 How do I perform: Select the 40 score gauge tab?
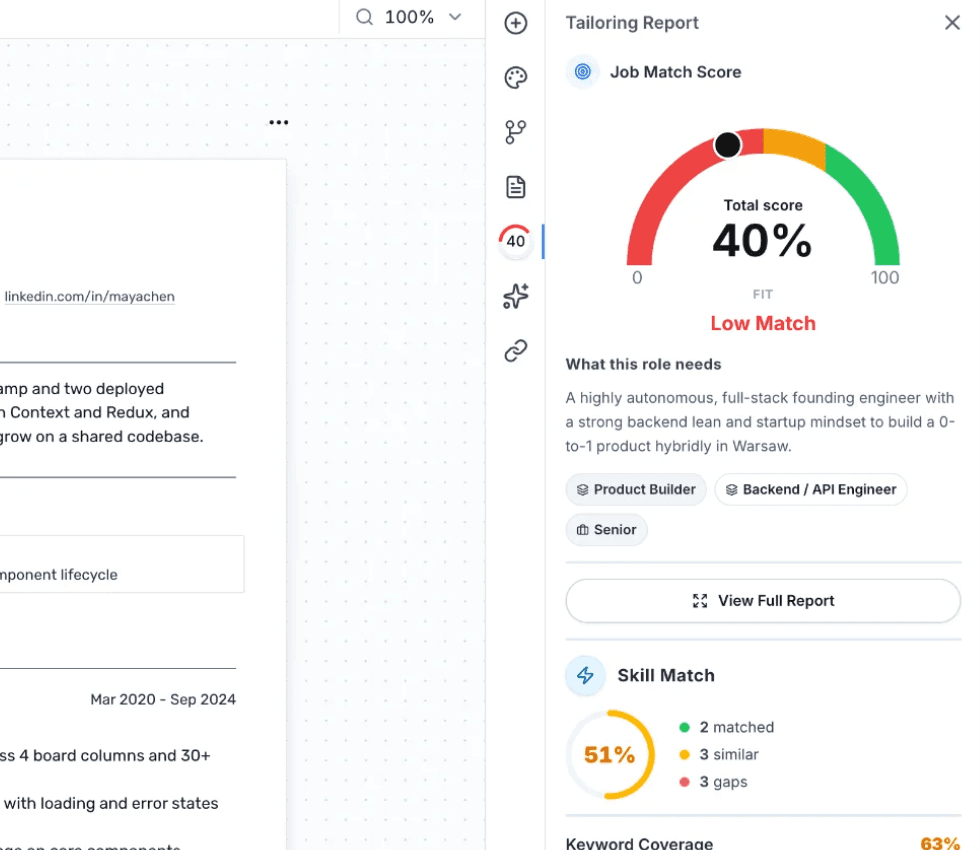[x=516, y=241]
